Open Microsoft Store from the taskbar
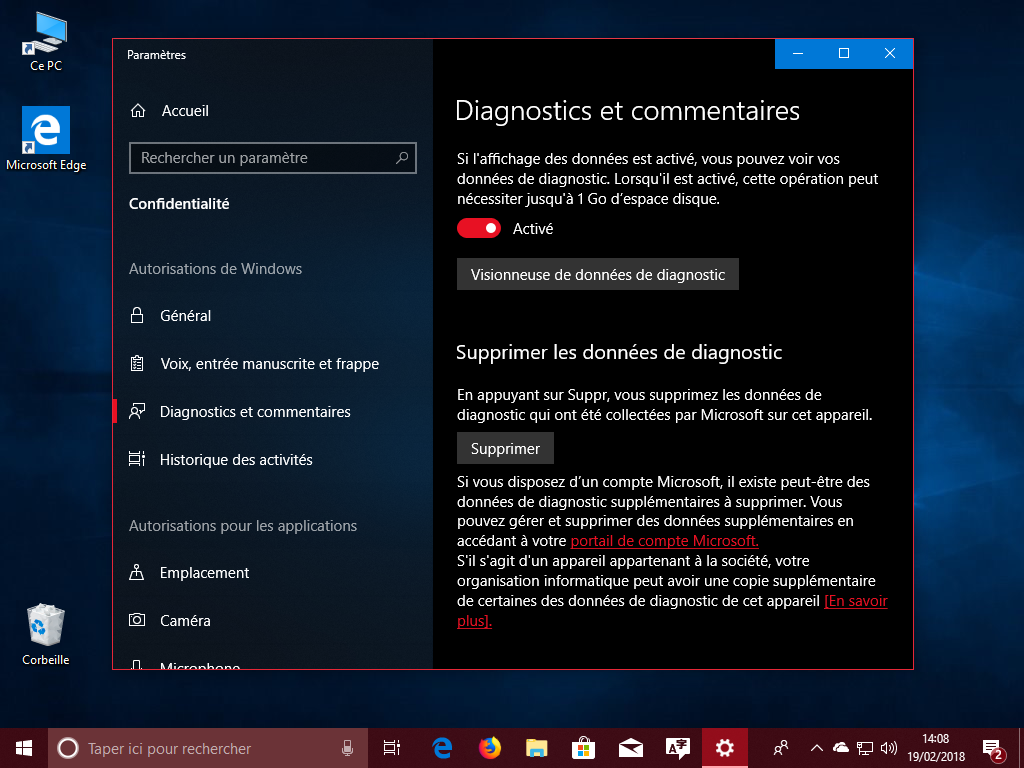This screenshot has width=1024, height=768. (583, 748)
